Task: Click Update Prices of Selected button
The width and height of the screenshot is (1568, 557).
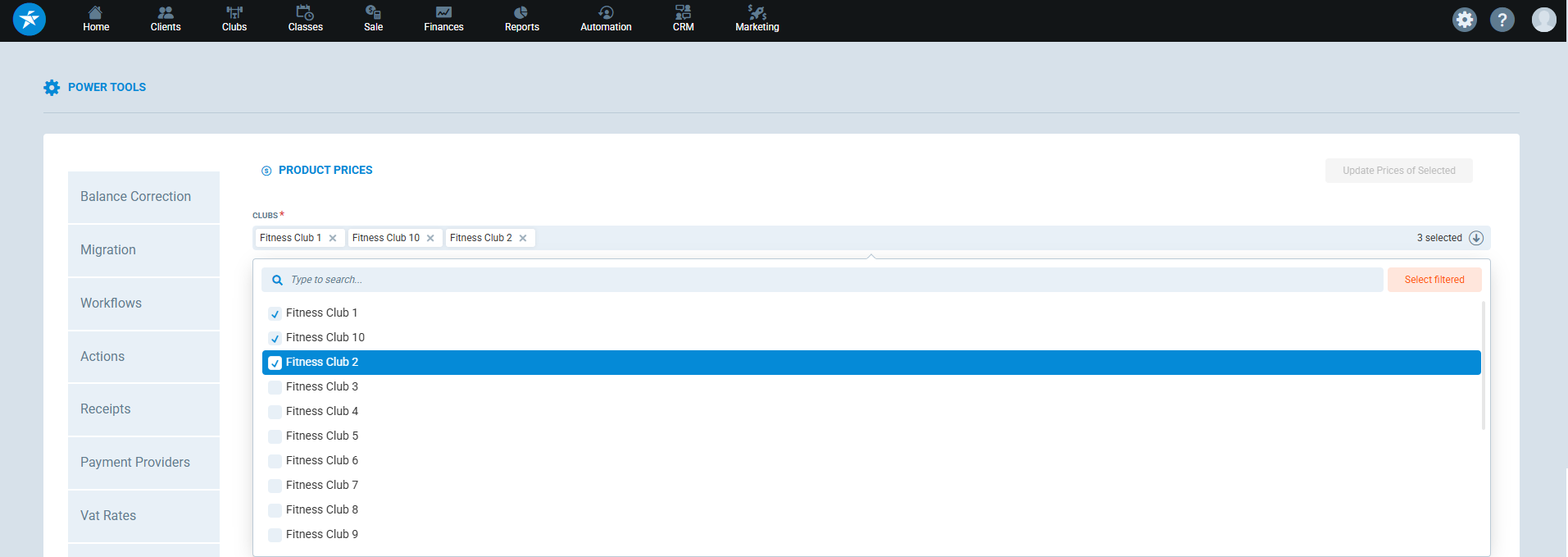Action: pos(1398,171)
